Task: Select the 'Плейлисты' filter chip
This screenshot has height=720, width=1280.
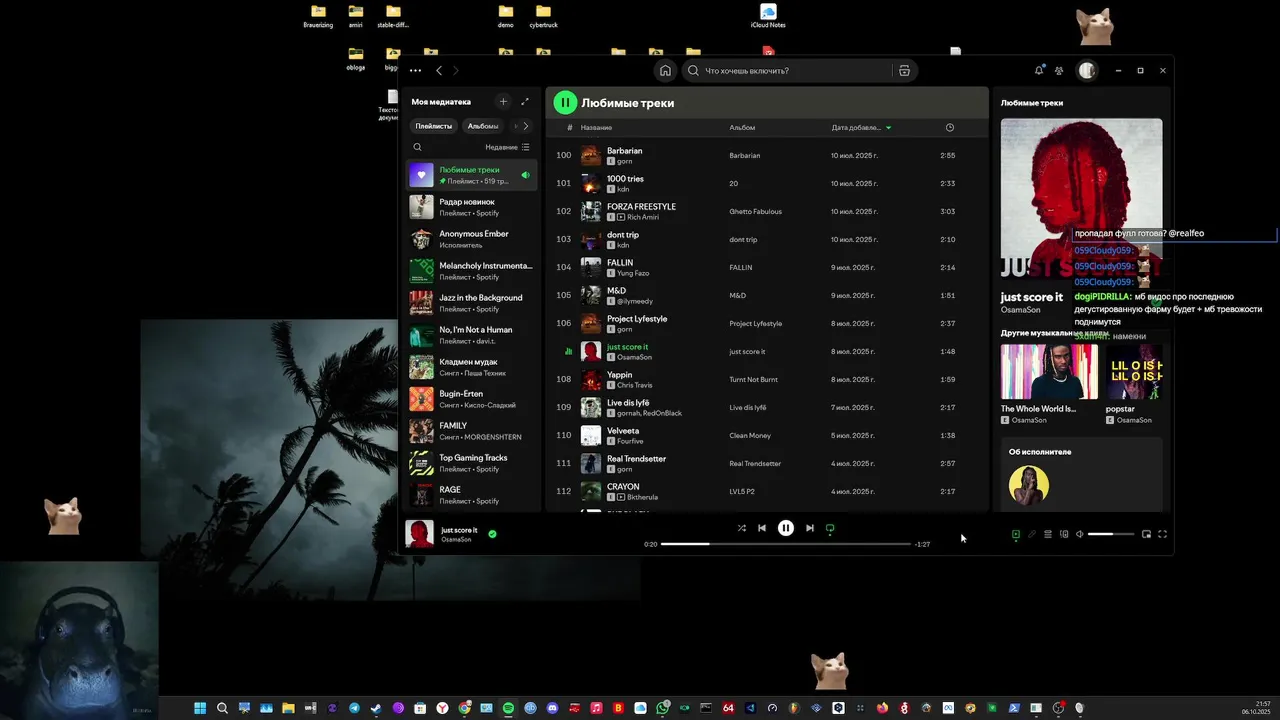Action: (434, 126)
